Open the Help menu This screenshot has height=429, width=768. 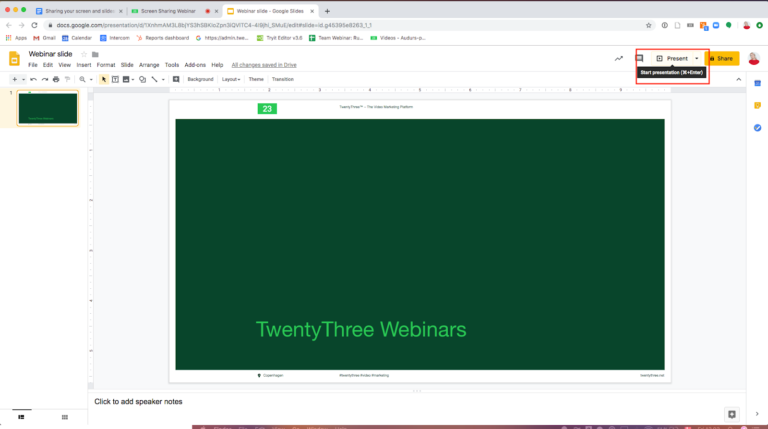point(217,65)
